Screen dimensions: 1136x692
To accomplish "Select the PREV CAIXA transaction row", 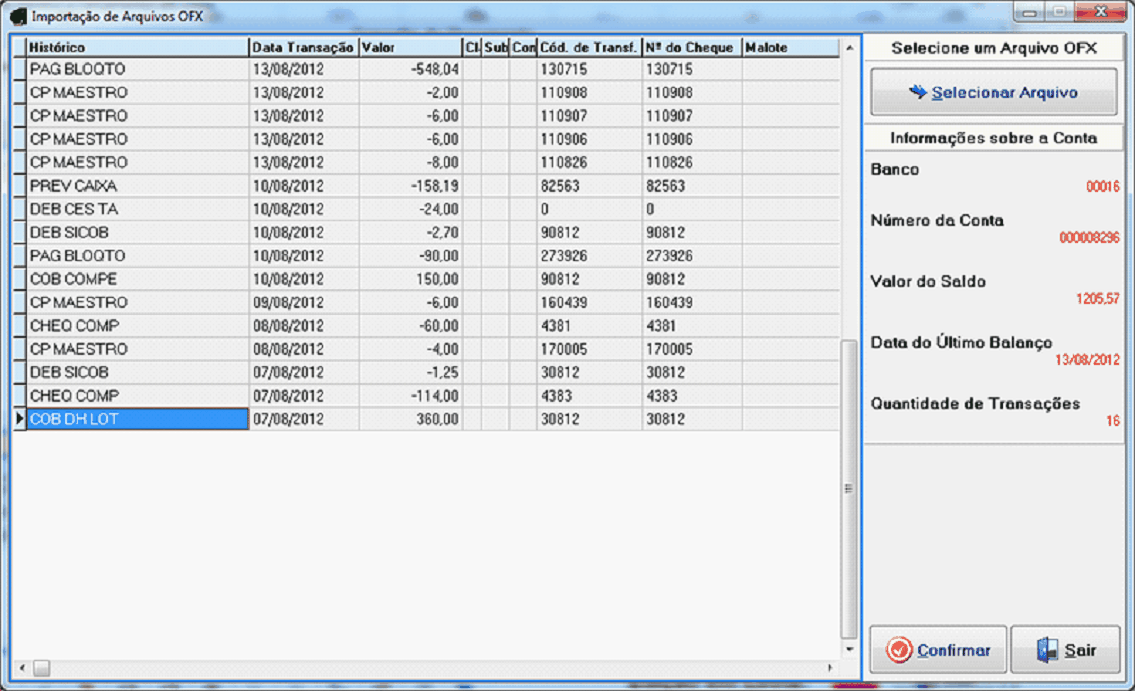I will (137, 186).
